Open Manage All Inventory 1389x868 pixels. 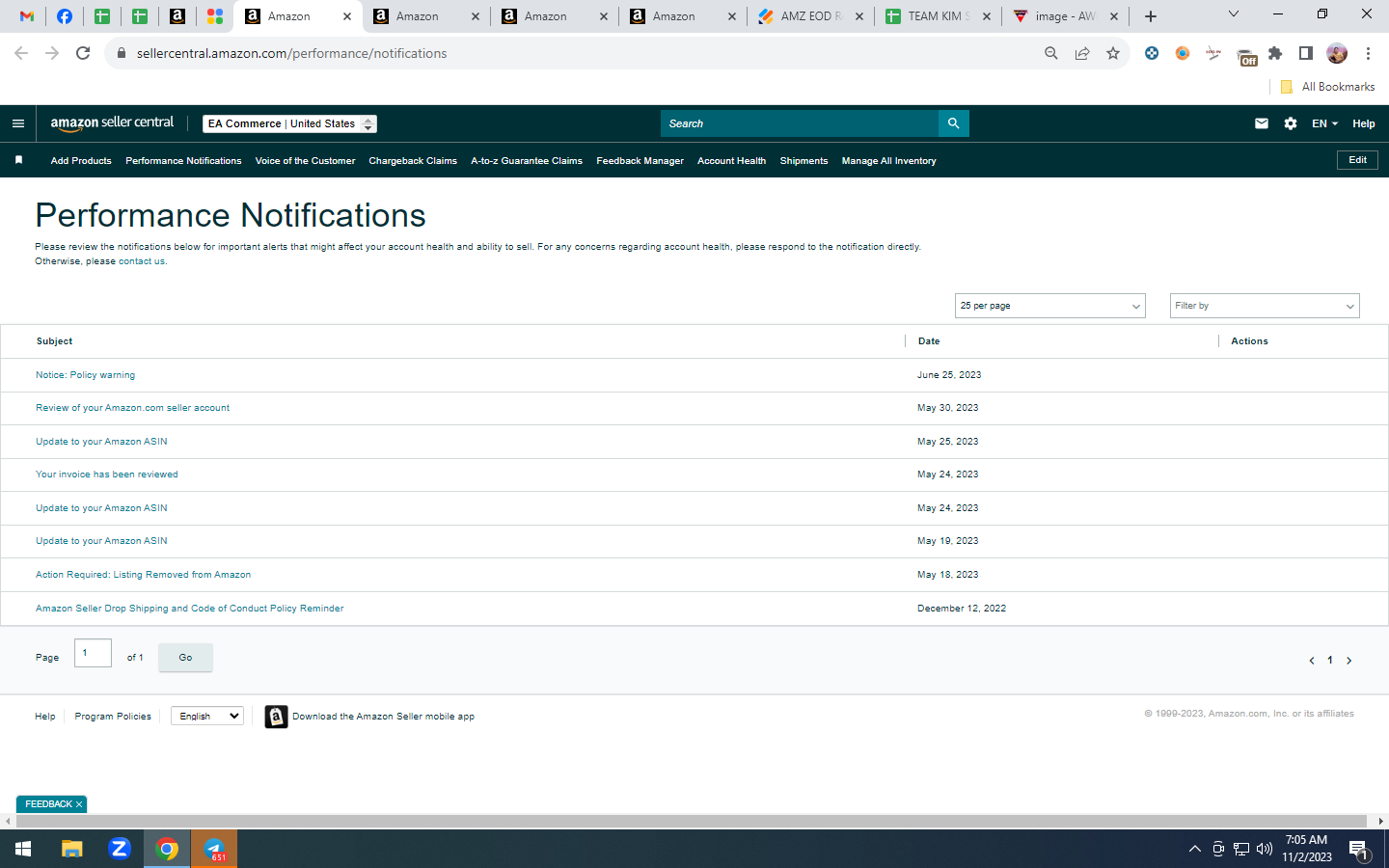point(888,161)
